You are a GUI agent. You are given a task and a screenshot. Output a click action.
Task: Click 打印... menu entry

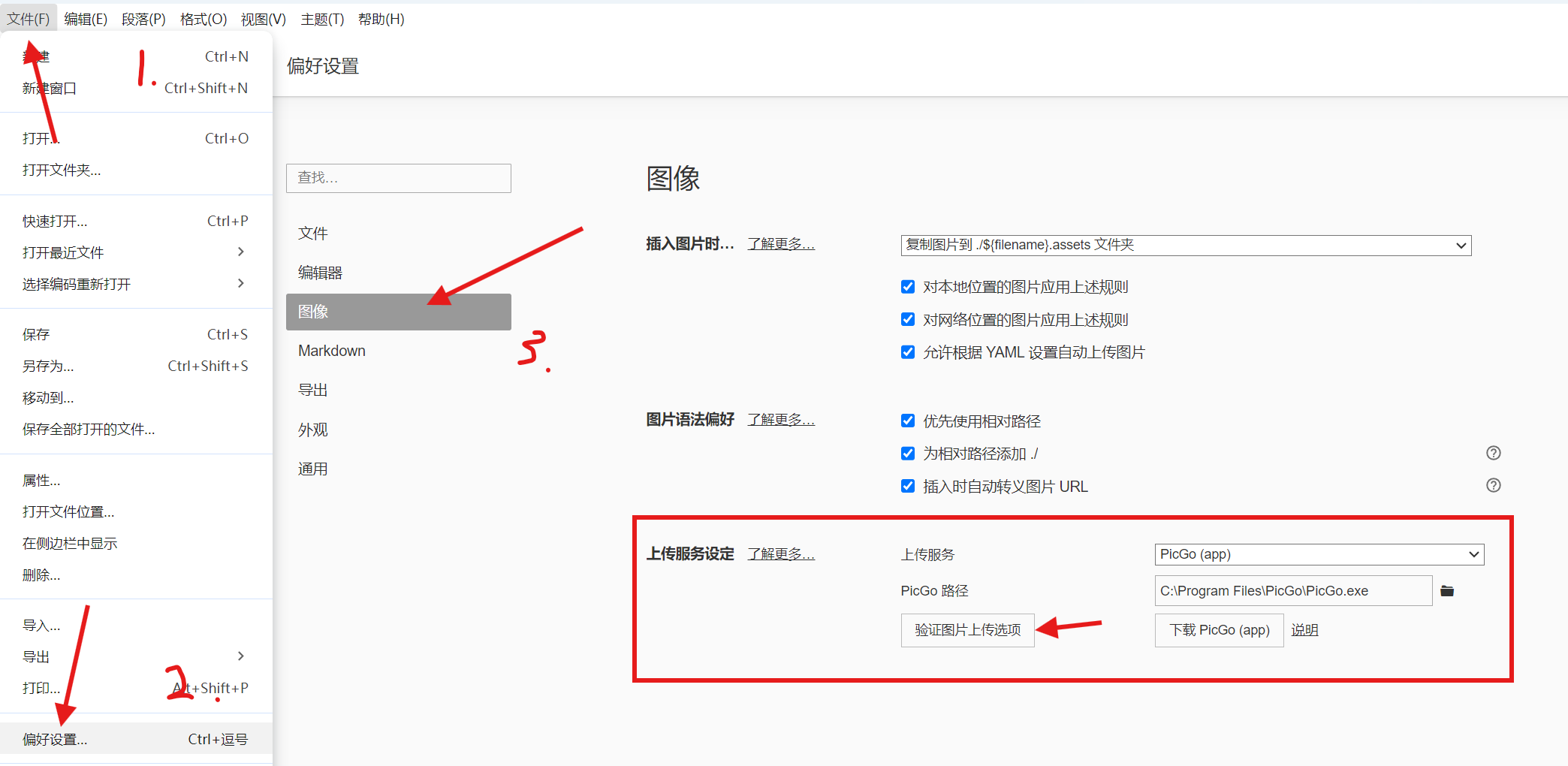click(x=136, y=688)
